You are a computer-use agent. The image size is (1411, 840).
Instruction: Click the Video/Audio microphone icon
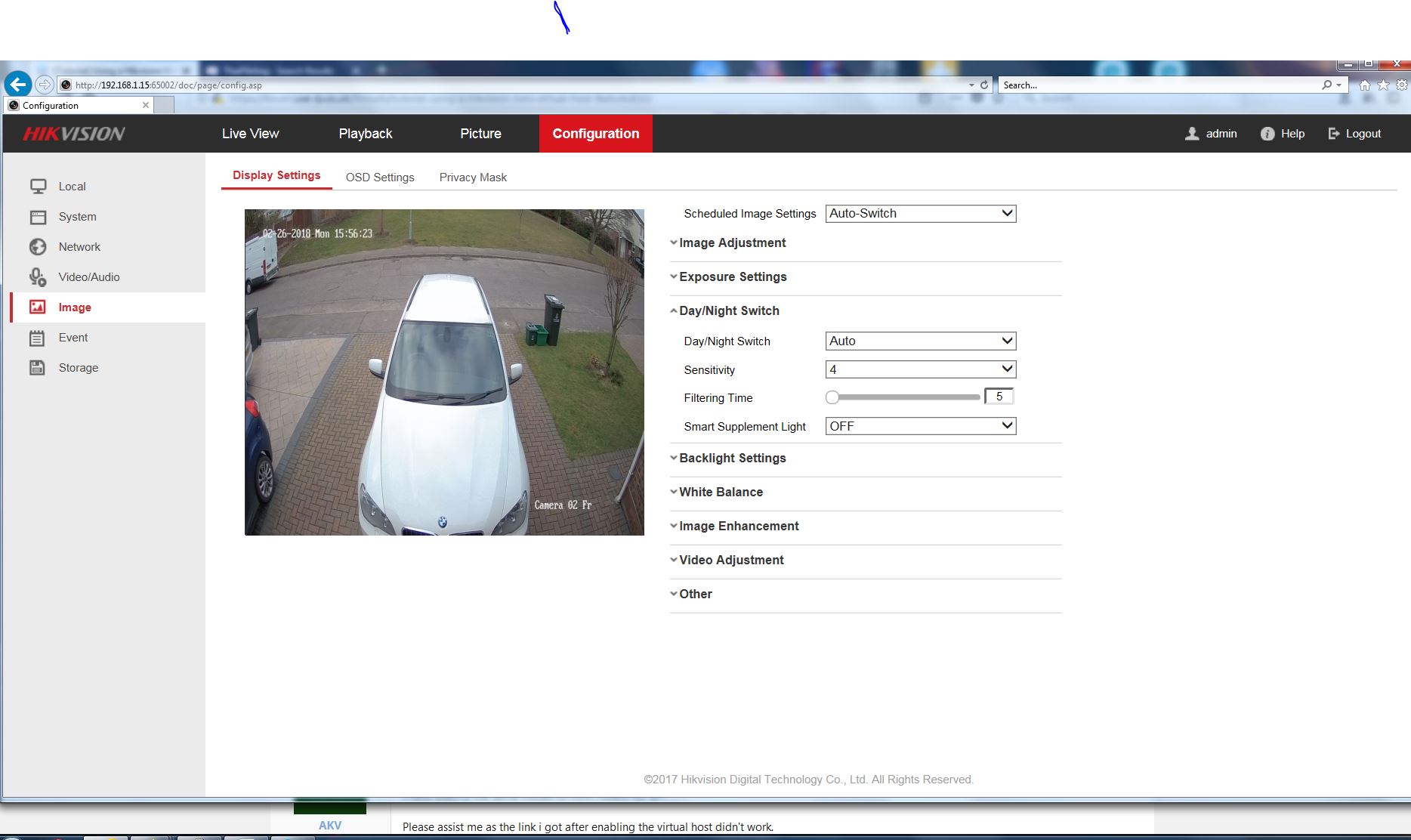[38, 277]
